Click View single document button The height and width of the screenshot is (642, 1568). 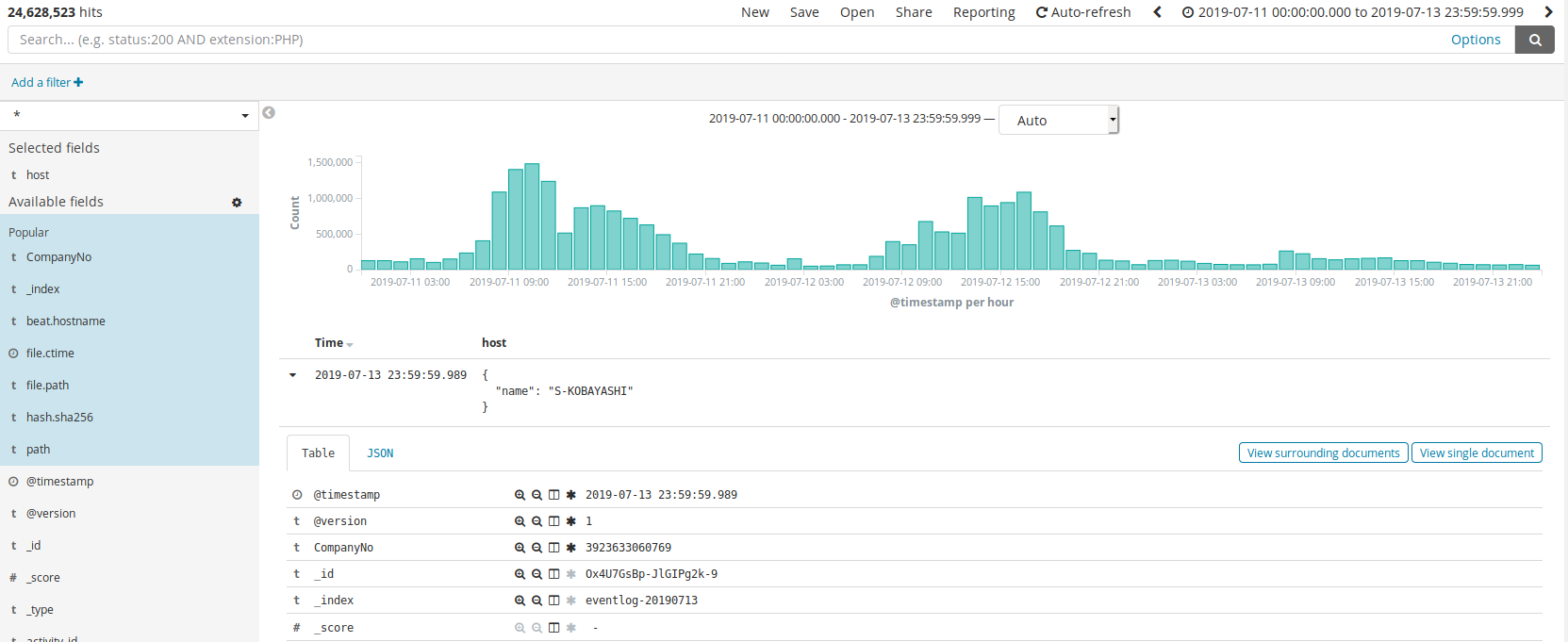click(x=1477, y=453)
